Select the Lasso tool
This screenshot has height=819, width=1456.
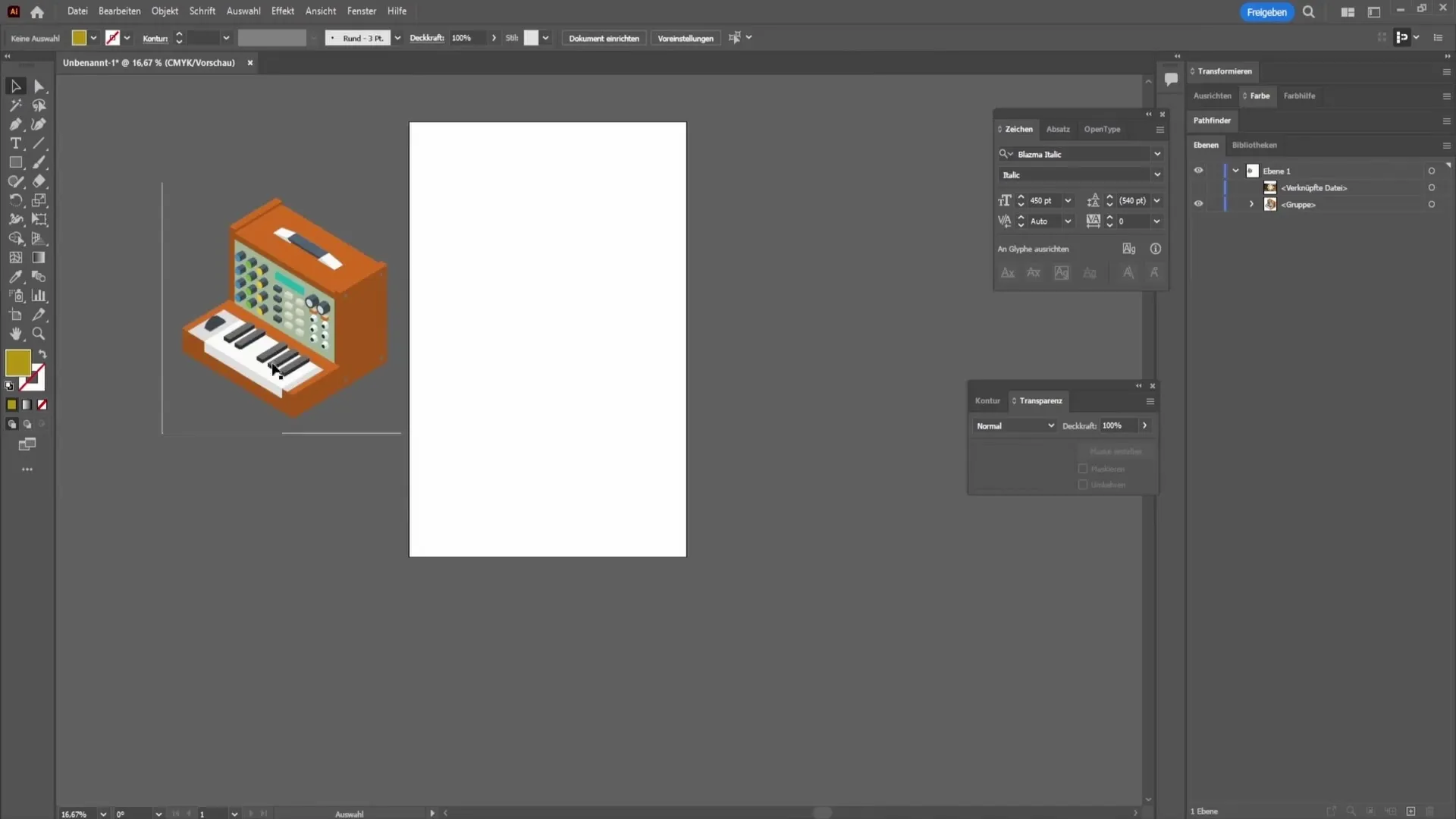coord(39,105)
